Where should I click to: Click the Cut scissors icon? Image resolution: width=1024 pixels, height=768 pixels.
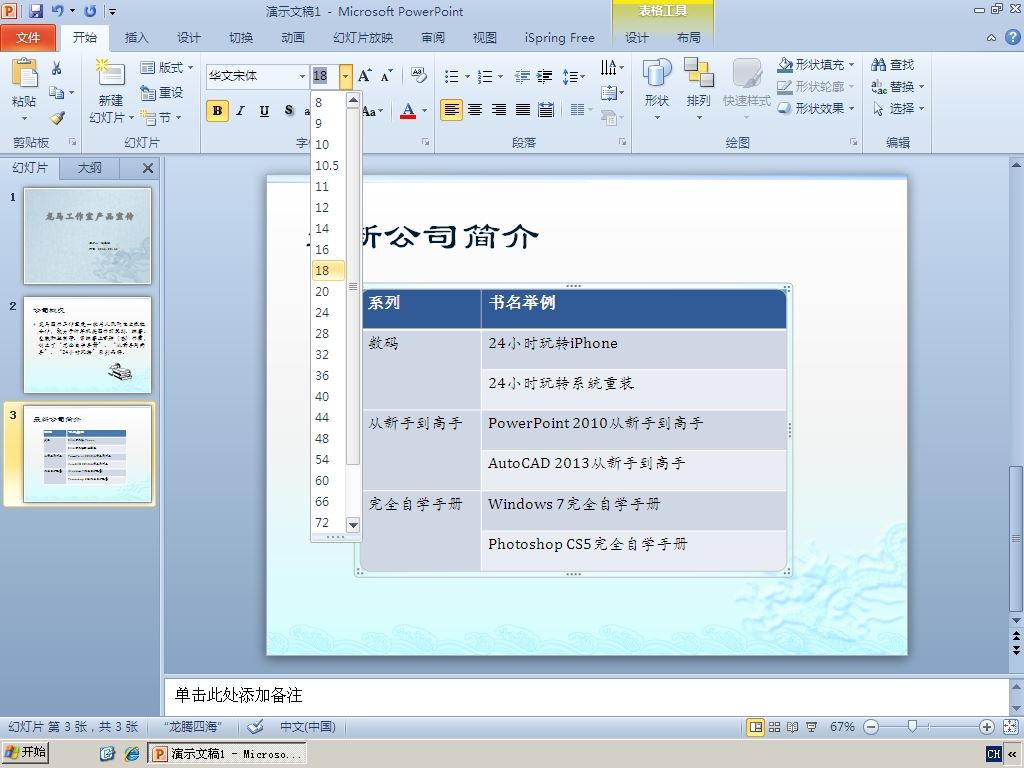57,68
